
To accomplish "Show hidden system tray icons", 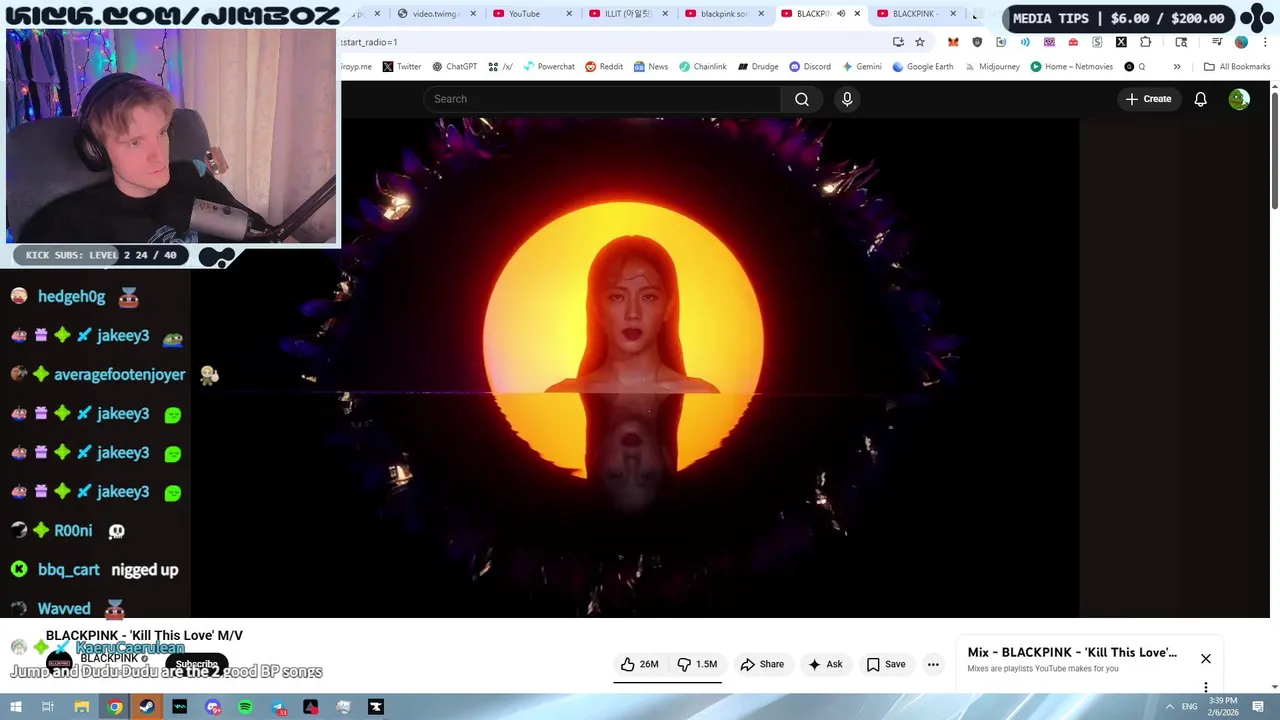I will 1170,707.
